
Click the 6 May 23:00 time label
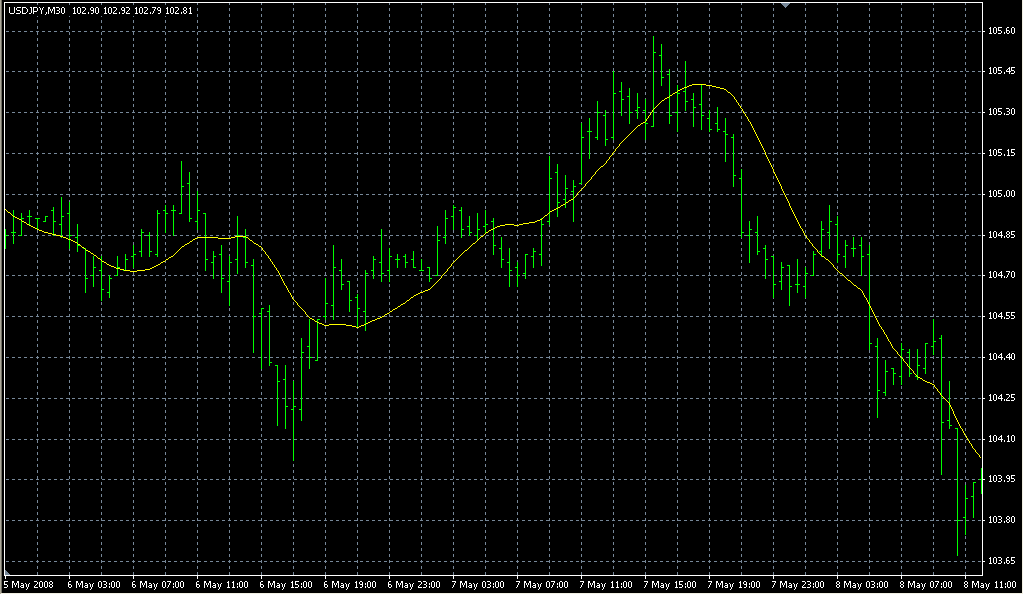(x=414, y=584)
